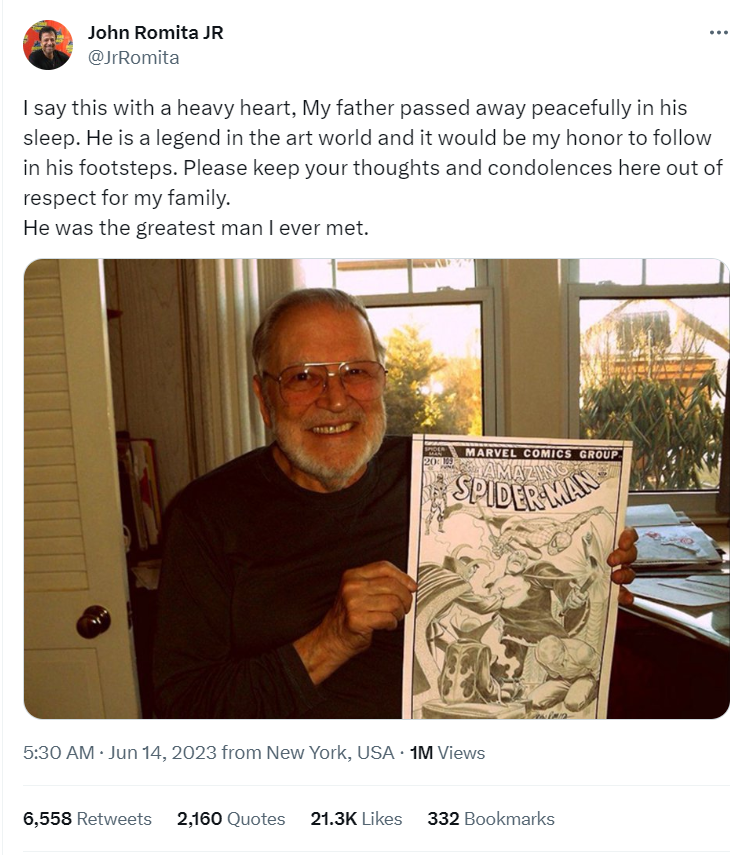The width and height of the screenshot is (730, 855).
Task: Show the 2,160 Quotes list
Action: [x=231, y=818]
